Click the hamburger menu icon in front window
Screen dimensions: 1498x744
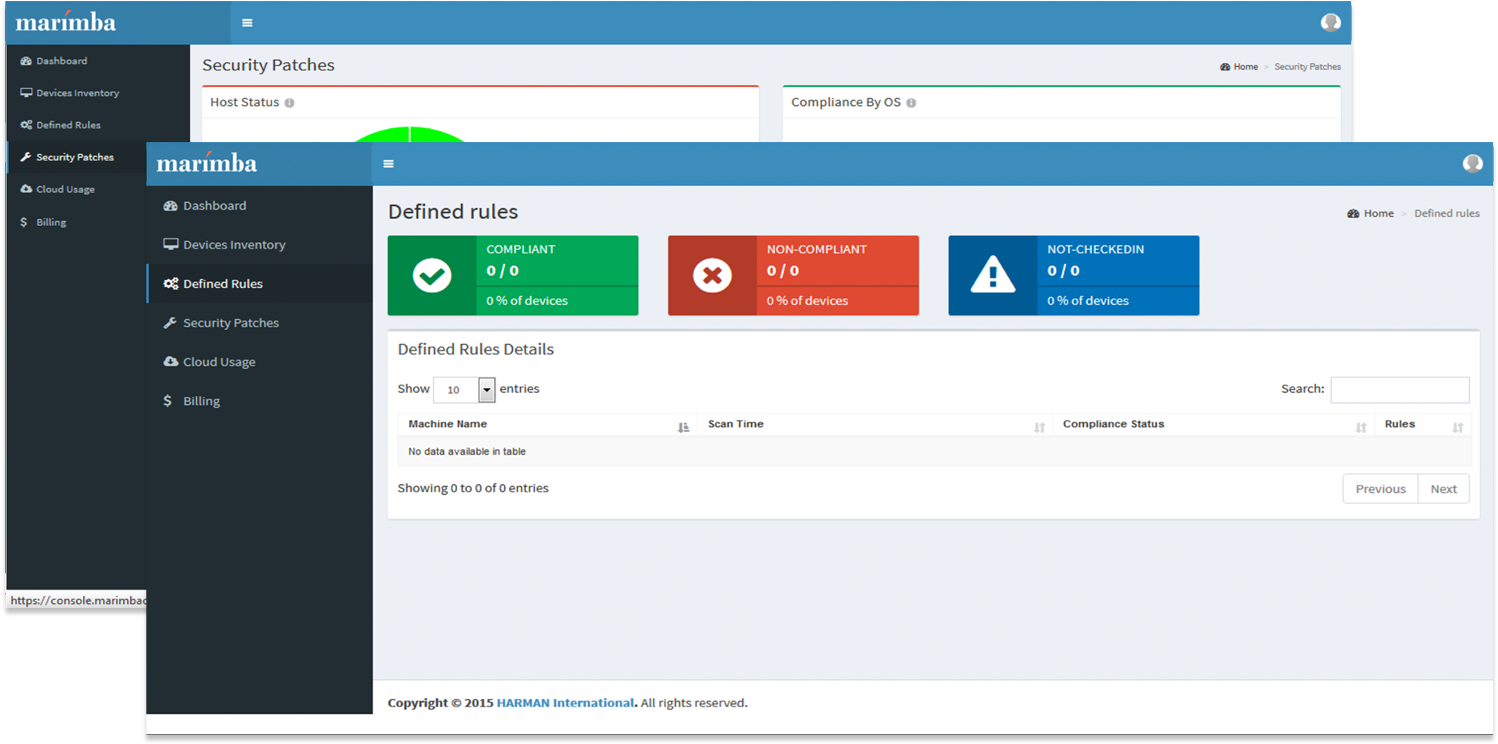(388, 164)
